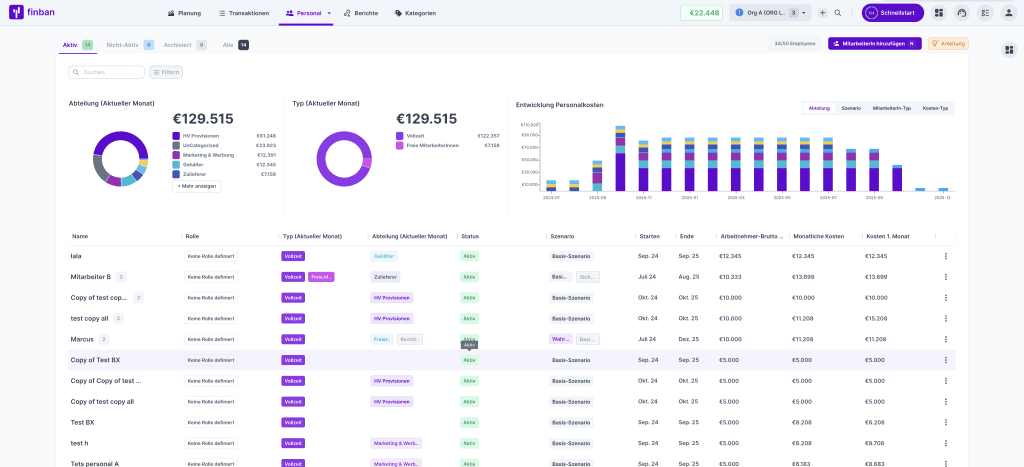Click the HV Provisionen legend color swatch

click(176, 135)
